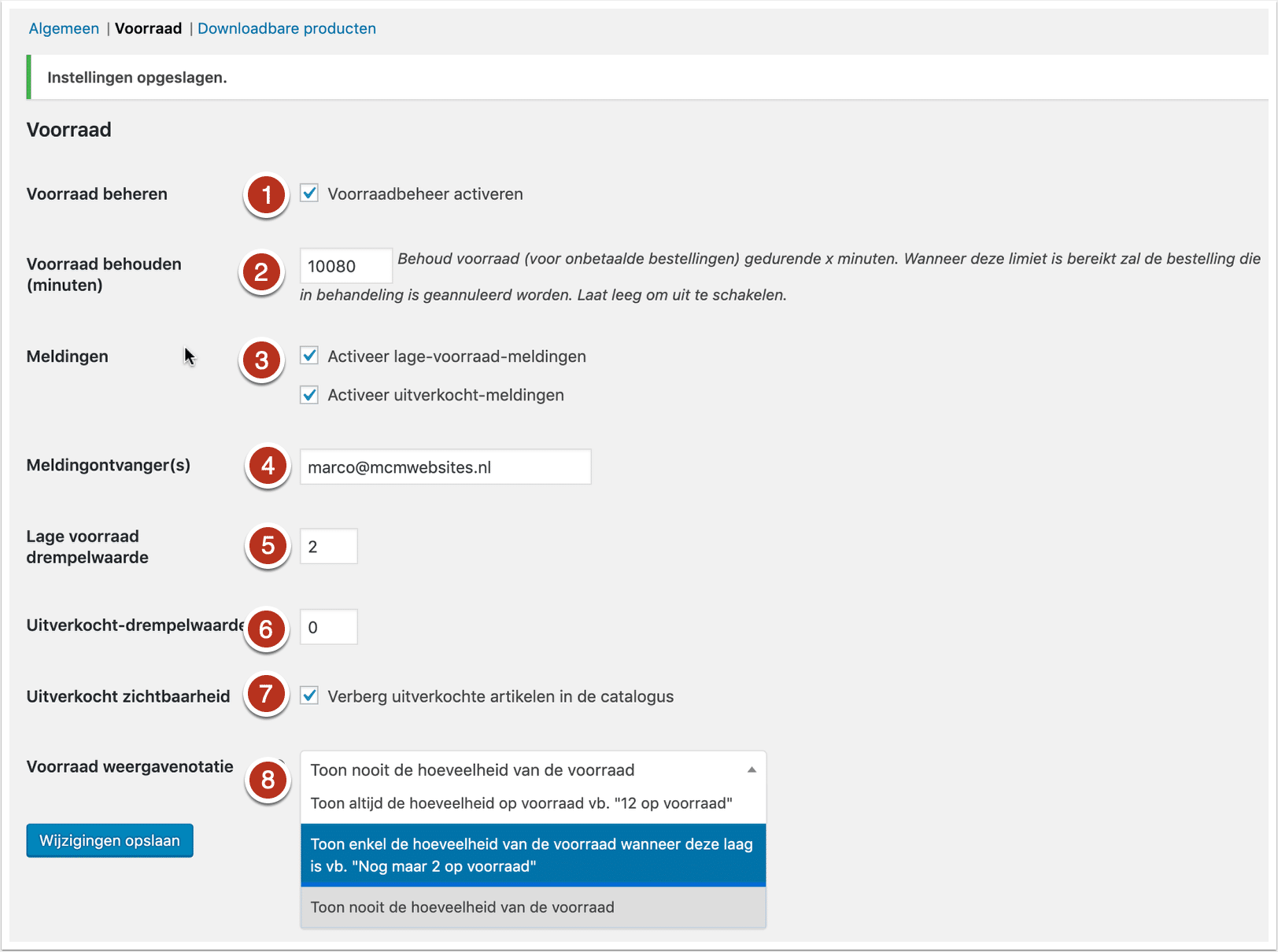
Task: Click the Meldingontvanger email field
Action: click(445, 467)
